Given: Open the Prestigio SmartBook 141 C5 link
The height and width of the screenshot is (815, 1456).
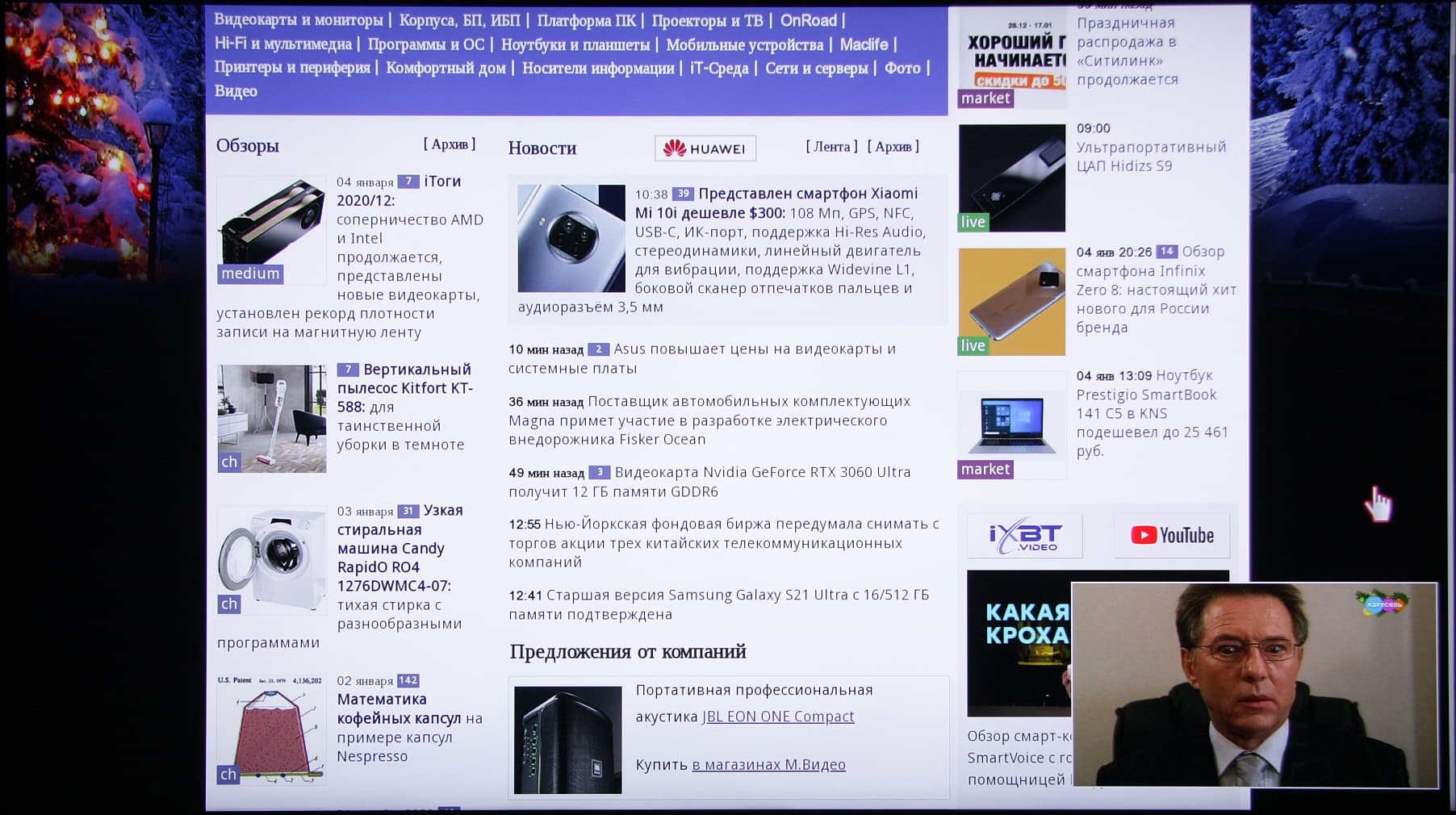Looking at the screenshot, I should [x=1153, y=413].
